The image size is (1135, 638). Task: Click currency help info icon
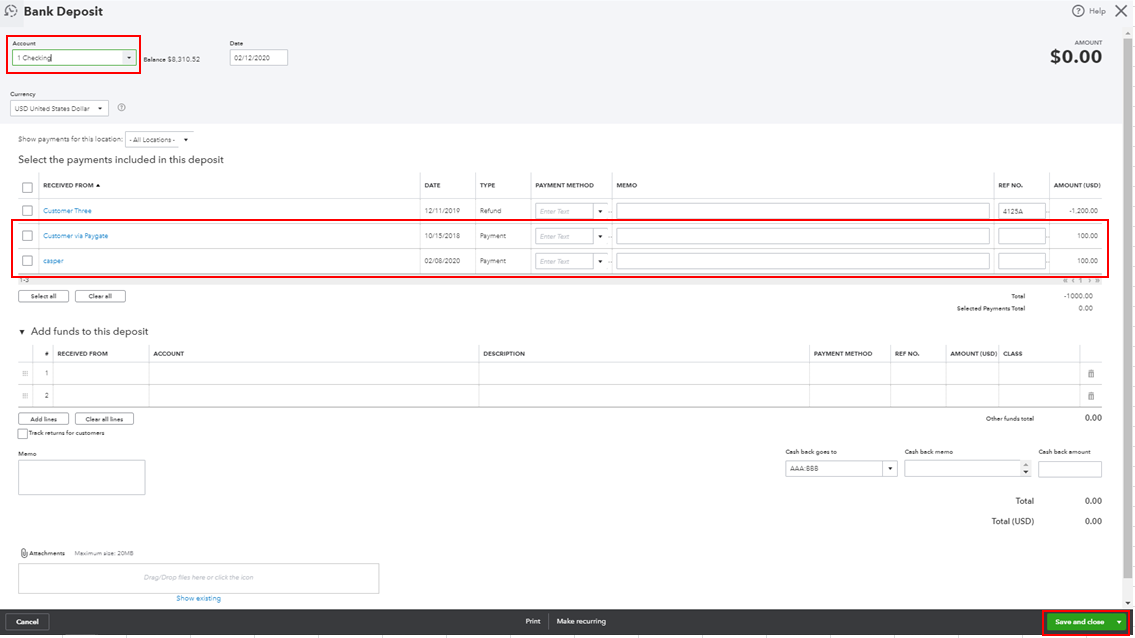(121, 108)
